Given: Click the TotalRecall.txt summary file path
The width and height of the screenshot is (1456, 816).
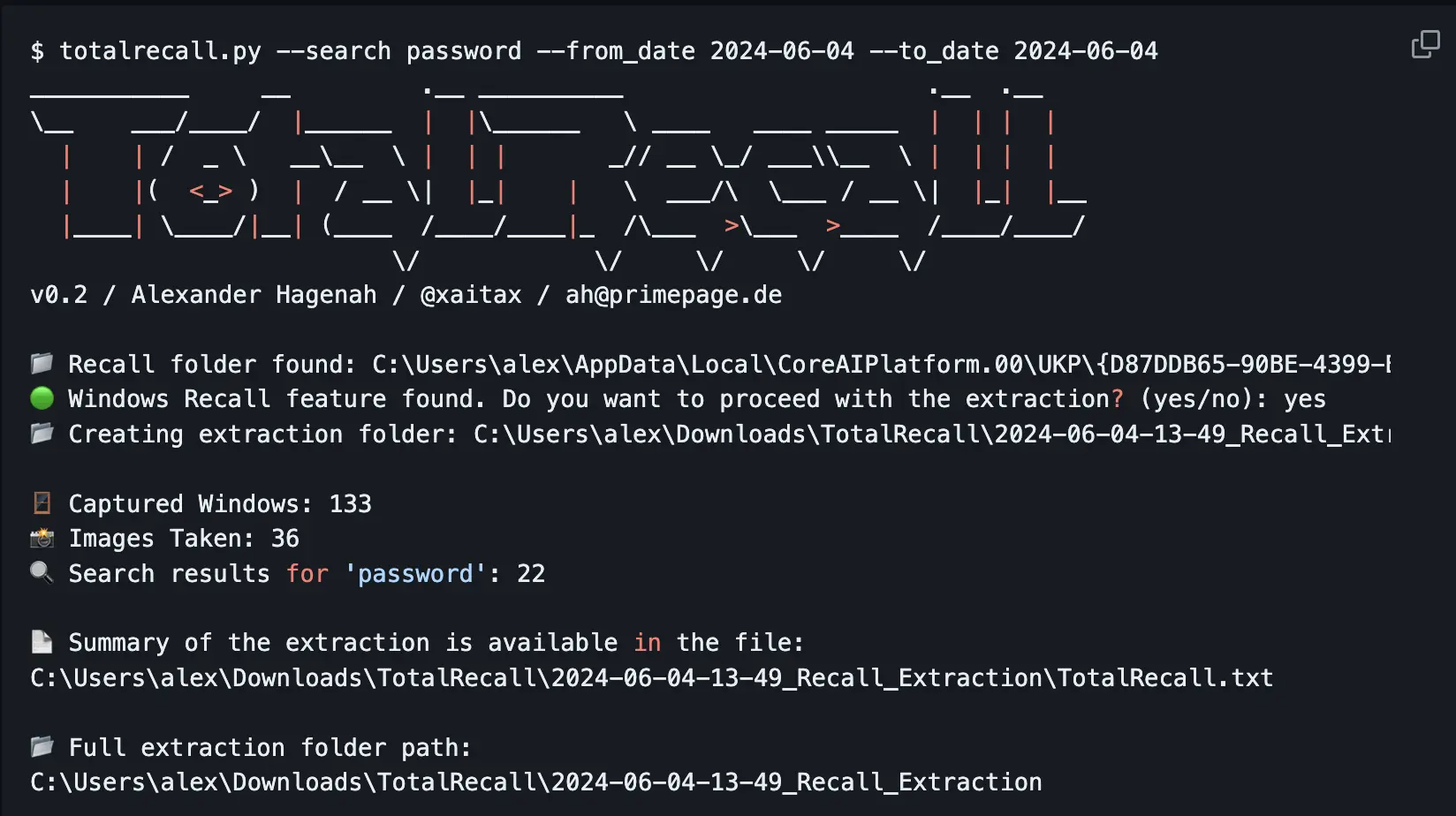Looking at the screenshot, I should pos(651,677).
